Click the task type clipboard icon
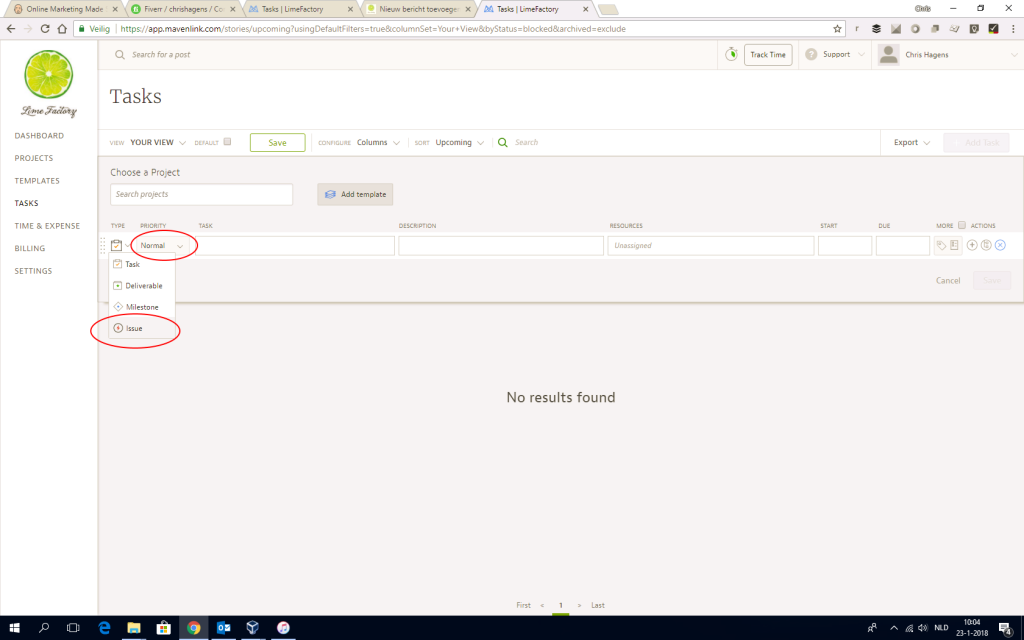The image size is (1024, 640). (117, 246)
